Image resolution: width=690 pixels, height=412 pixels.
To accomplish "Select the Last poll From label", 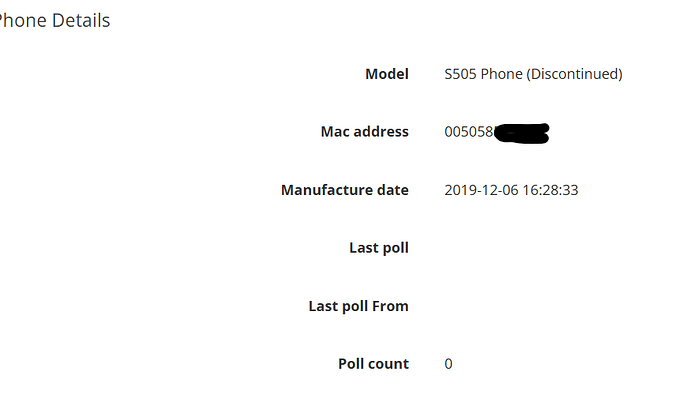I will [x=358, y=306].
